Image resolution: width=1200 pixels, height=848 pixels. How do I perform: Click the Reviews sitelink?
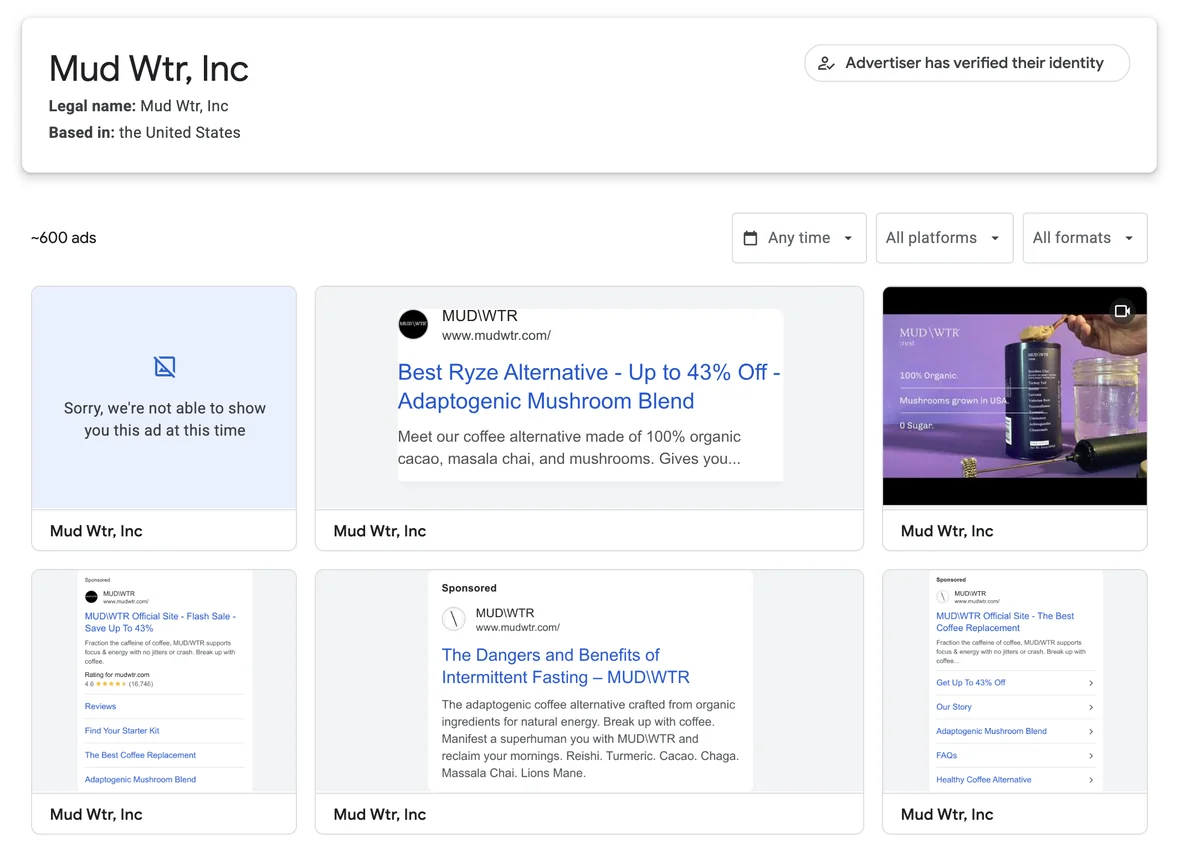pyautogui.click(x=99, y=706)
